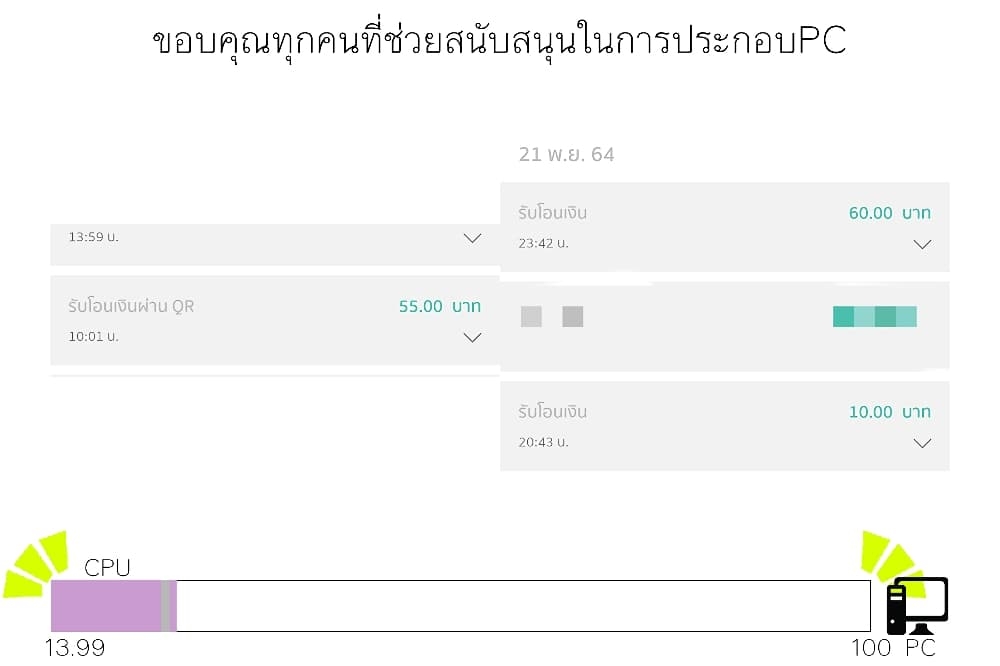Click the CPU label above the bar
This screenshot has height=666, width=1000.
click(x=107, y=568)
